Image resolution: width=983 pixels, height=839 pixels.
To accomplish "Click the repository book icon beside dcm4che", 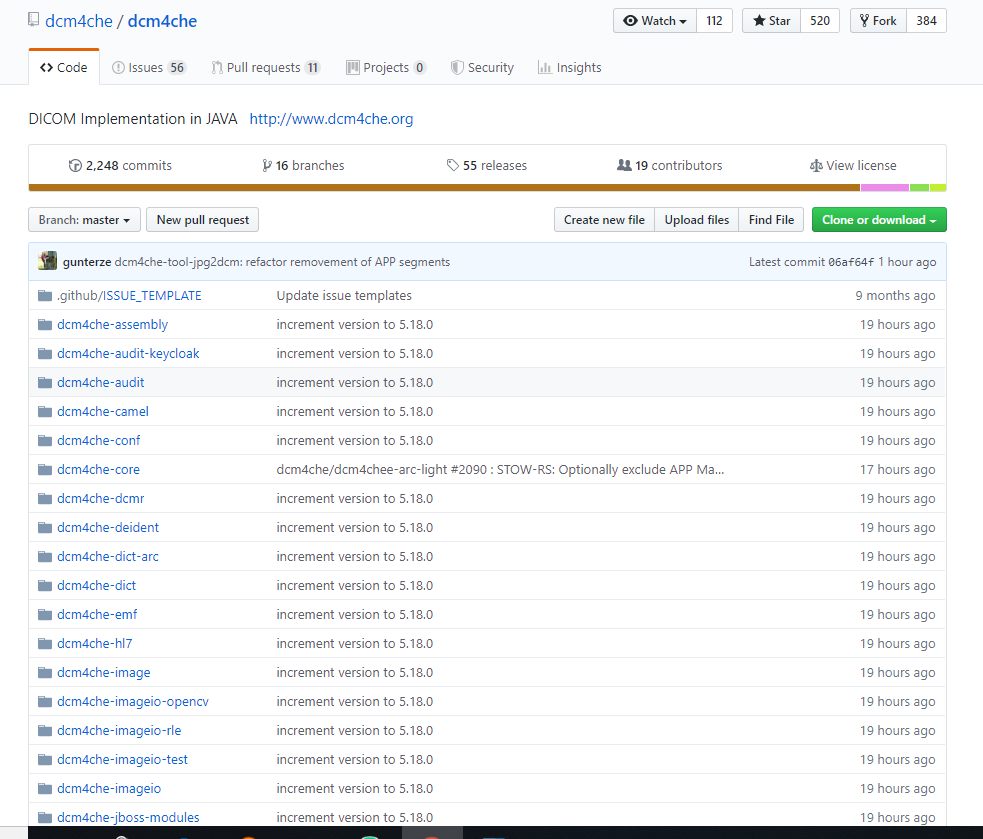I will [x=33, y=20].
